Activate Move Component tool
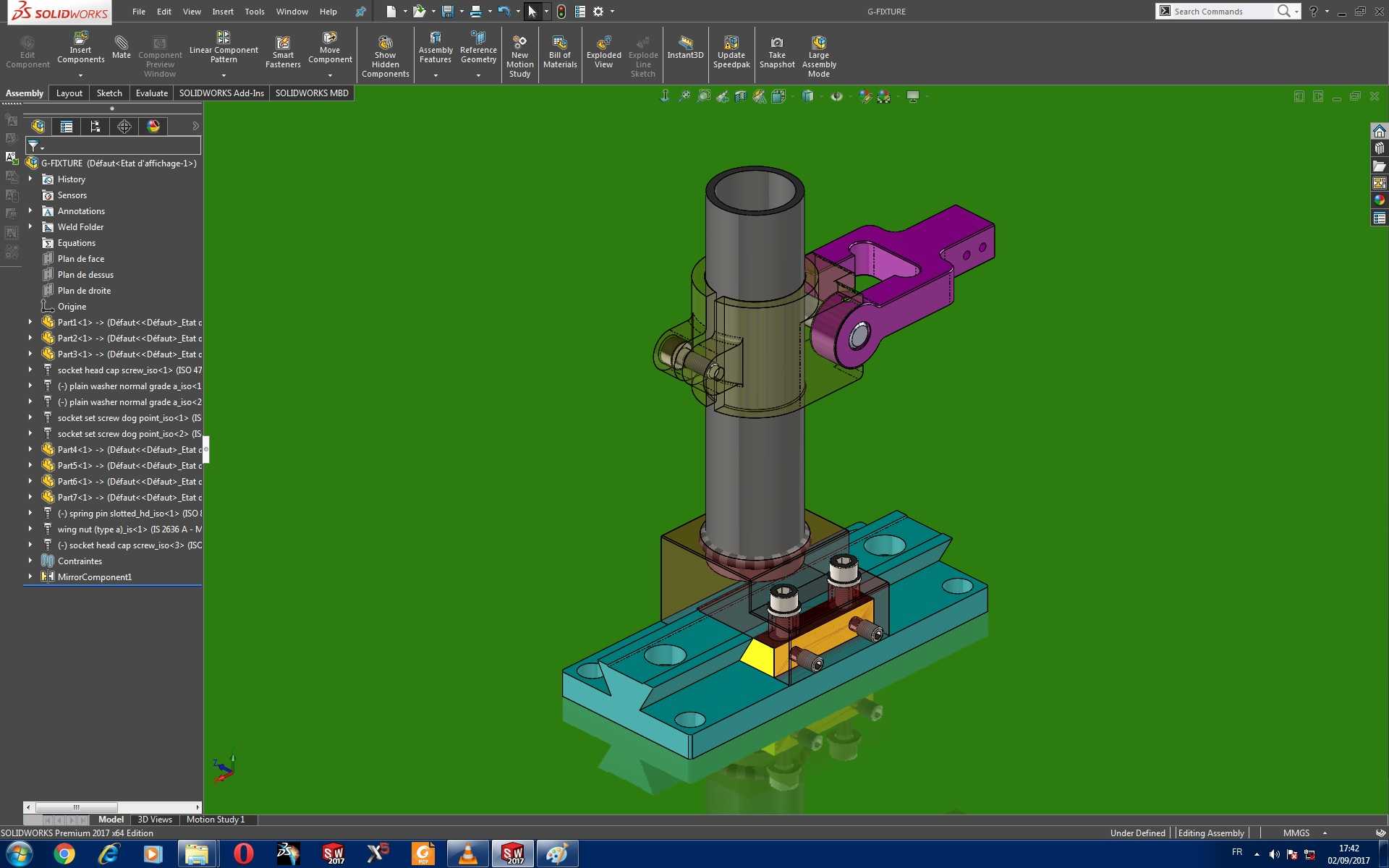The height and width of the screenshot is (868, 1389). [330, 48]
